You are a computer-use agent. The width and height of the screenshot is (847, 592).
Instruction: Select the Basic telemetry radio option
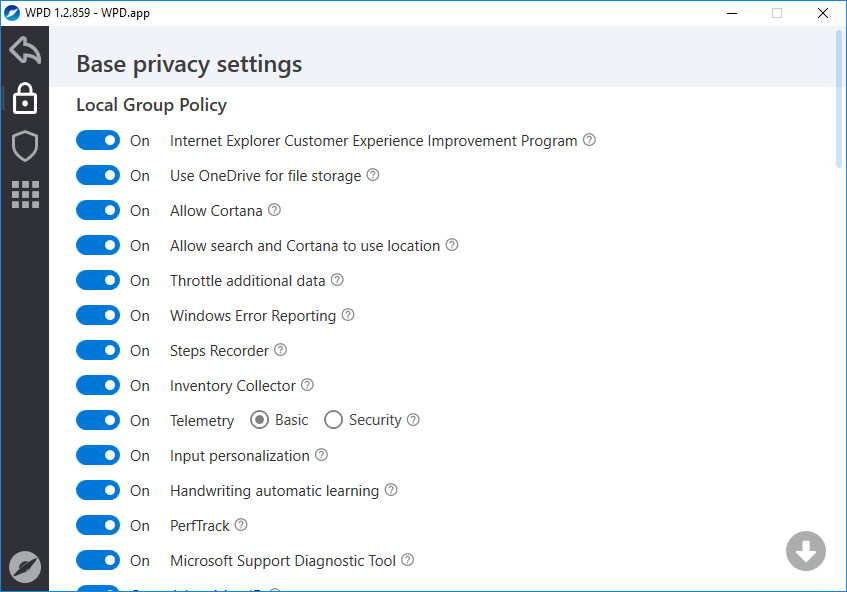(259, 420)
